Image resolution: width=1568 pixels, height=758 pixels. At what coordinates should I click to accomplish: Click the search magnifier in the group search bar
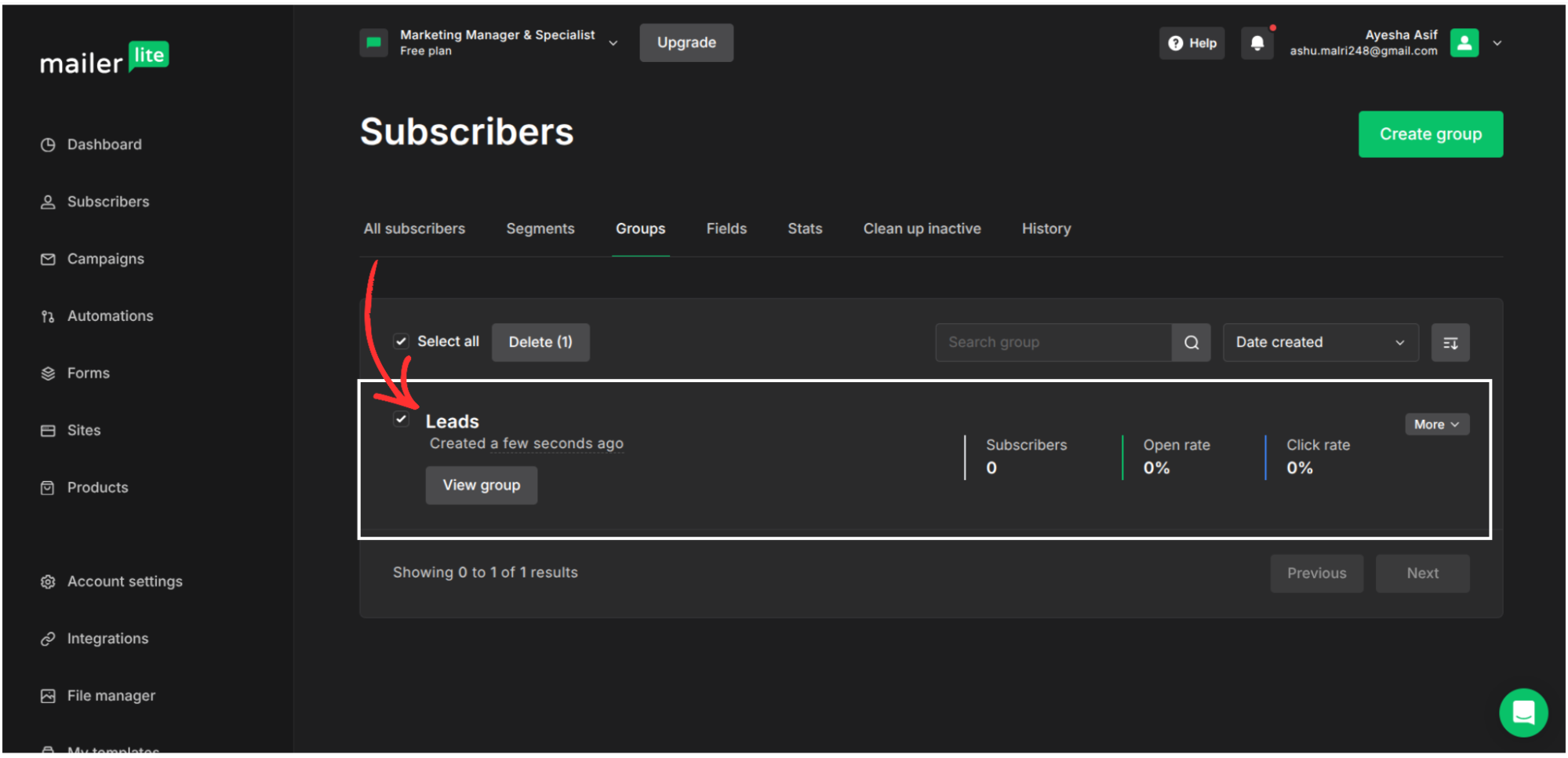coord(1191,342)
